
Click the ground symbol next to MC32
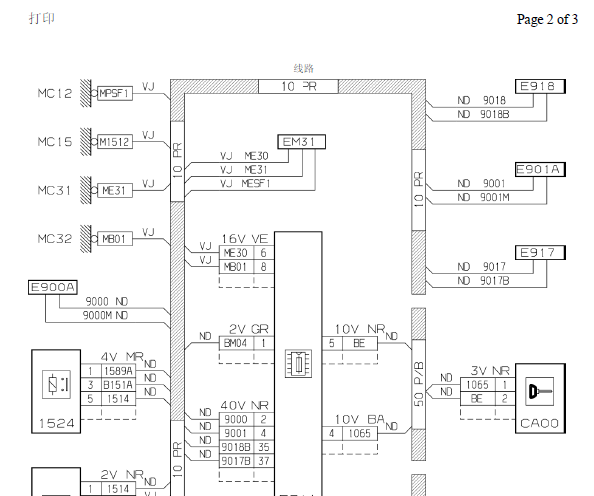click(86, 238)
